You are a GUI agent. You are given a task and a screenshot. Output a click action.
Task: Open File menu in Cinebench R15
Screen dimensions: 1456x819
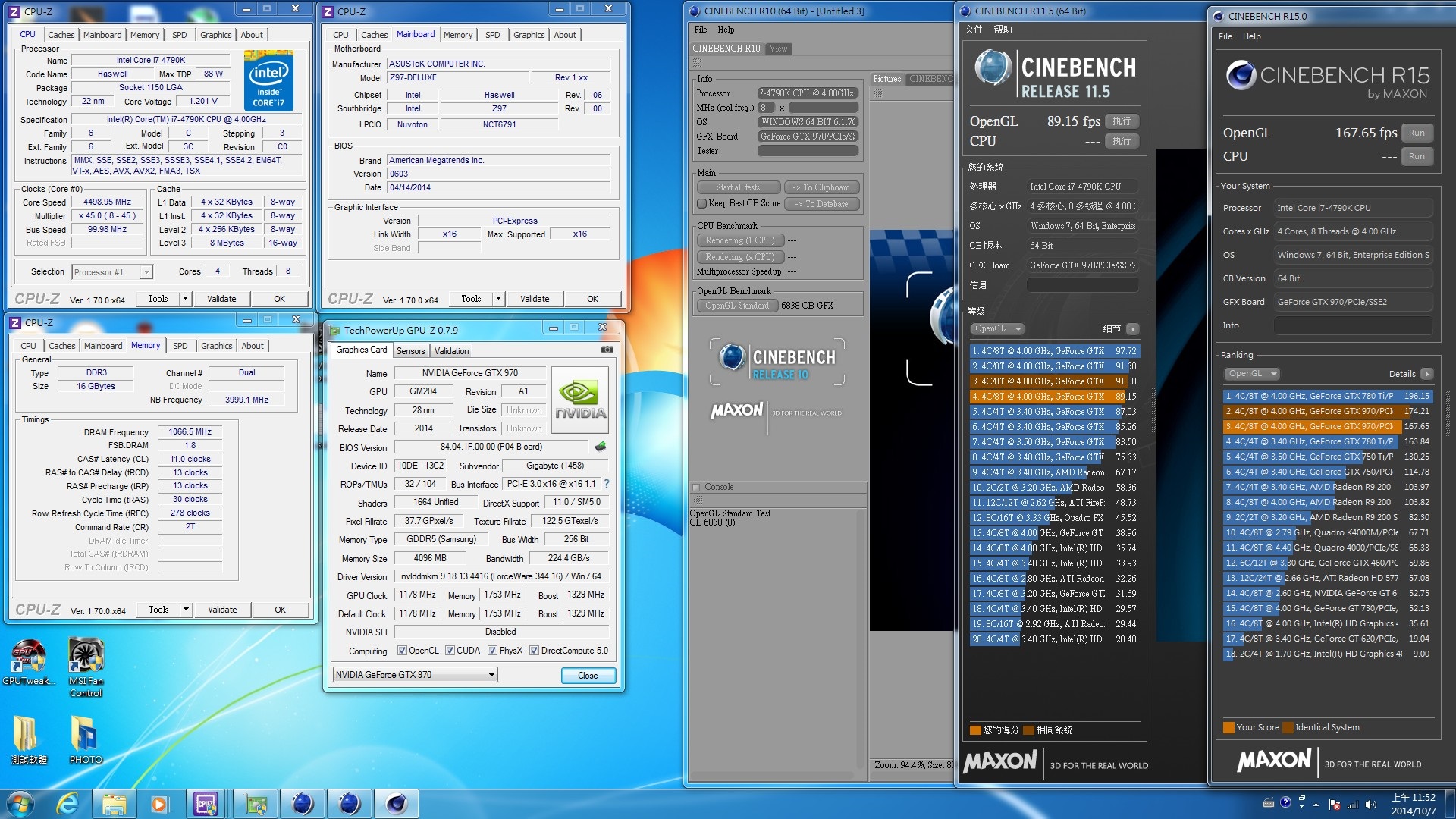tap(1225, 36)
